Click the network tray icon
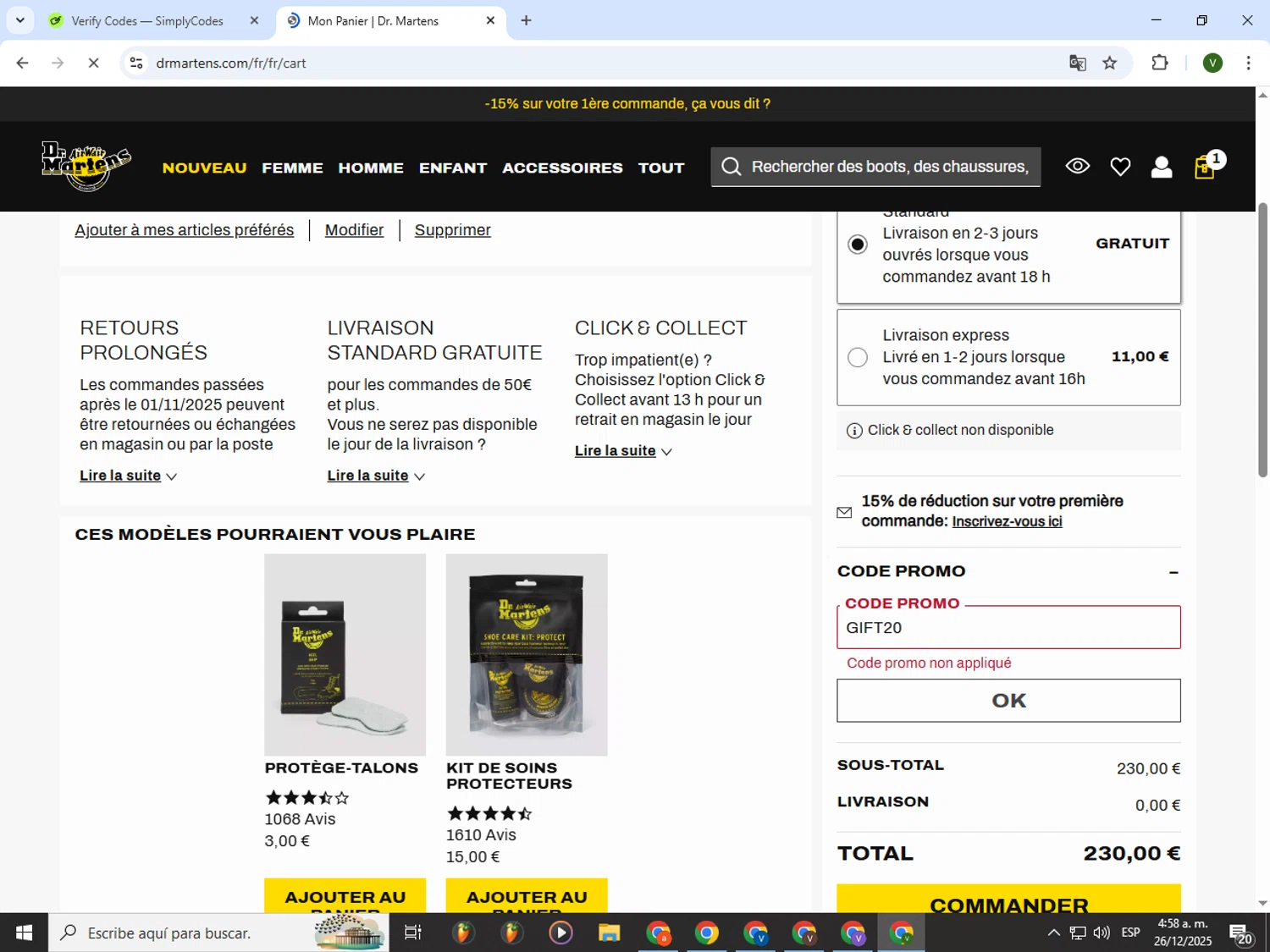This screenshot has width=1270, height=952. tap(1077, 933)
